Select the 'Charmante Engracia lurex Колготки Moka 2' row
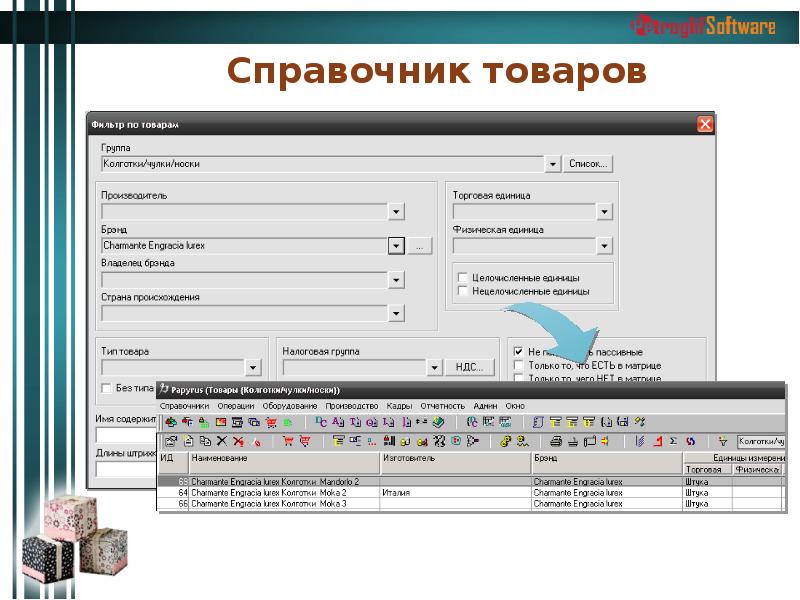 click(270, 493)
